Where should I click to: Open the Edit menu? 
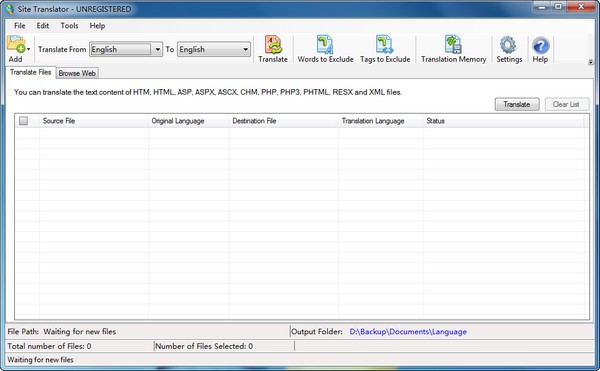pos(42,26)
